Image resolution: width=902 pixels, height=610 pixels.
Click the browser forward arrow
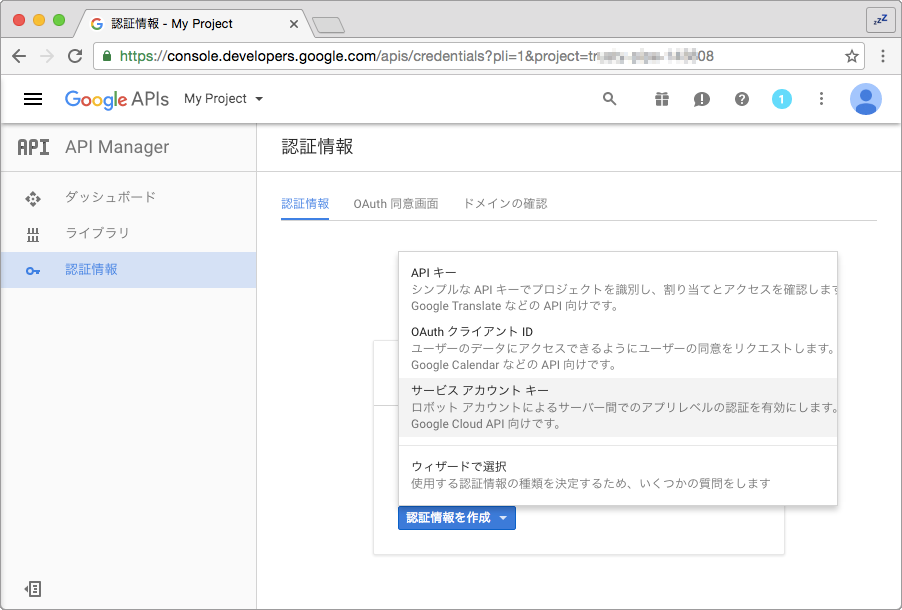pyautogui.click(x=47, y=56)
